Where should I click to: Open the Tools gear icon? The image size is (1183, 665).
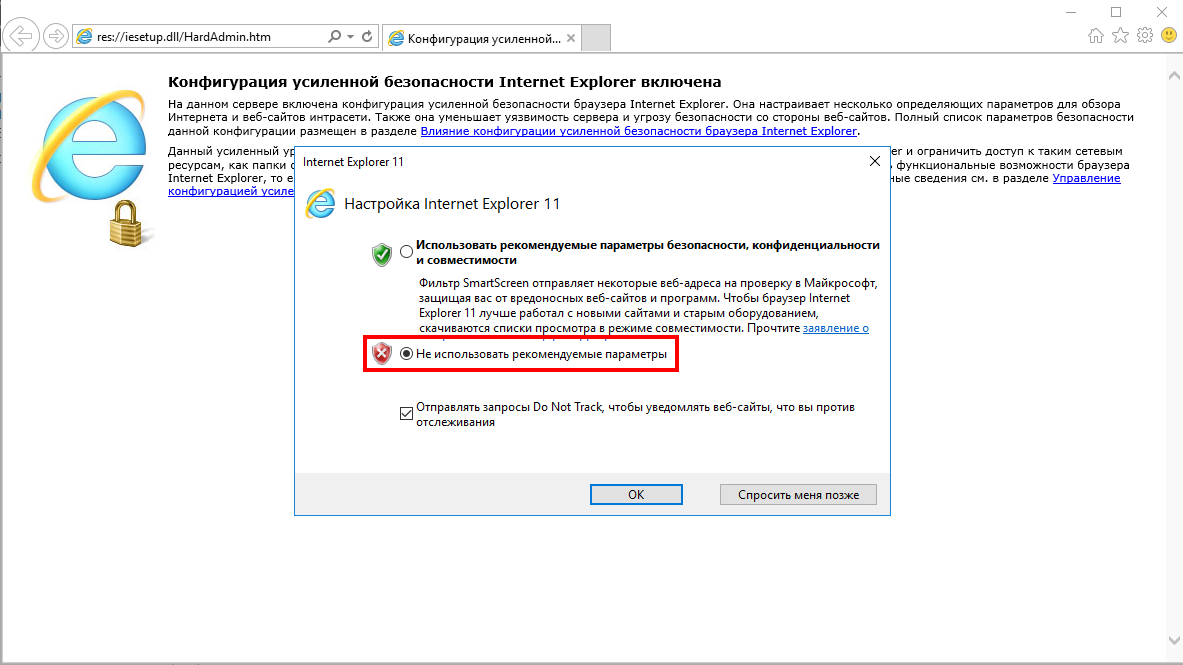click(x=1144, y=34)
